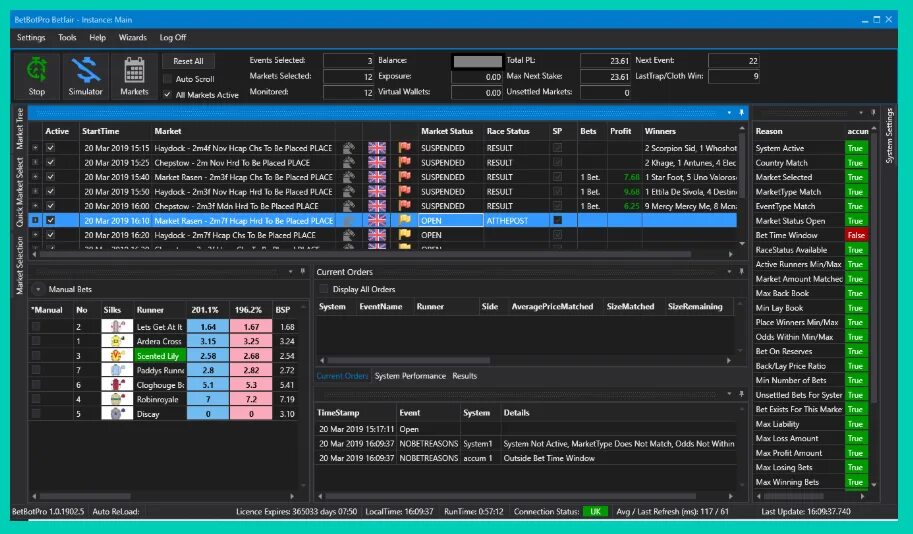Pin the Manual Bets panel

tap(303, 271)
